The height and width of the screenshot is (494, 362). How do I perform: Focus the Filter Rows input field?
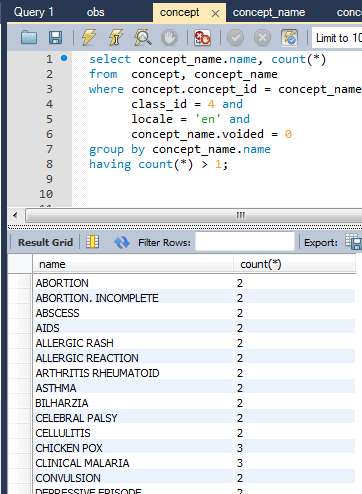tap(245, 242)
